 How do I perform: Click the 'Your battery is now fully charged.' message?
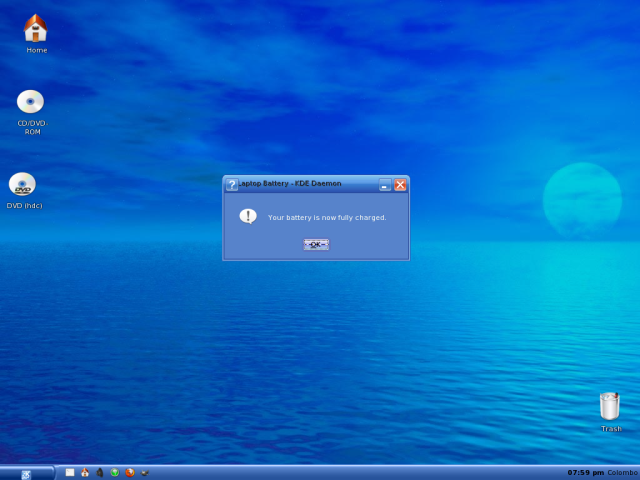point(327,218)
